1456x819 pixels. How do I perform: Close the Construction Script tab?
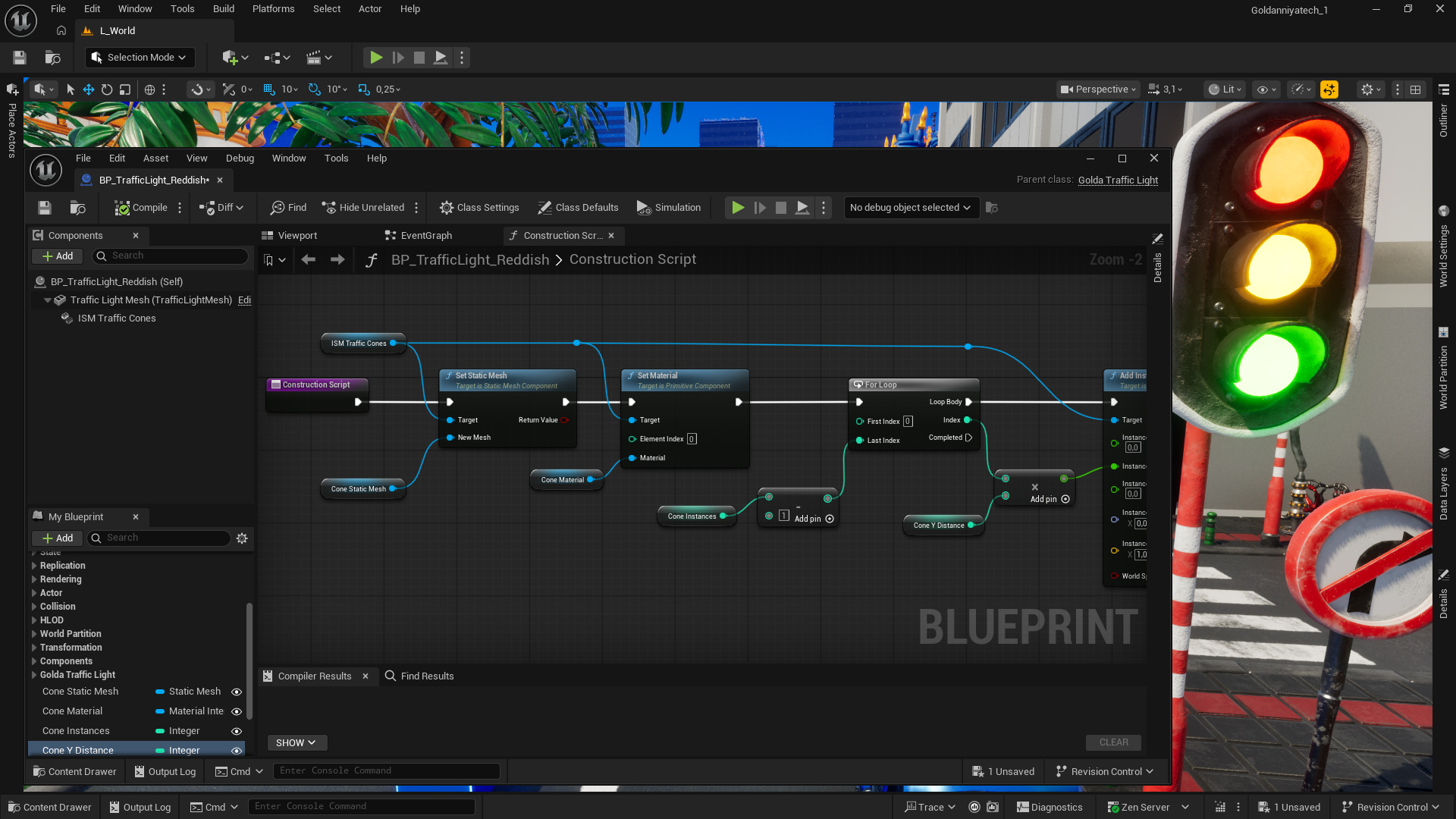[x=611, y=236]
